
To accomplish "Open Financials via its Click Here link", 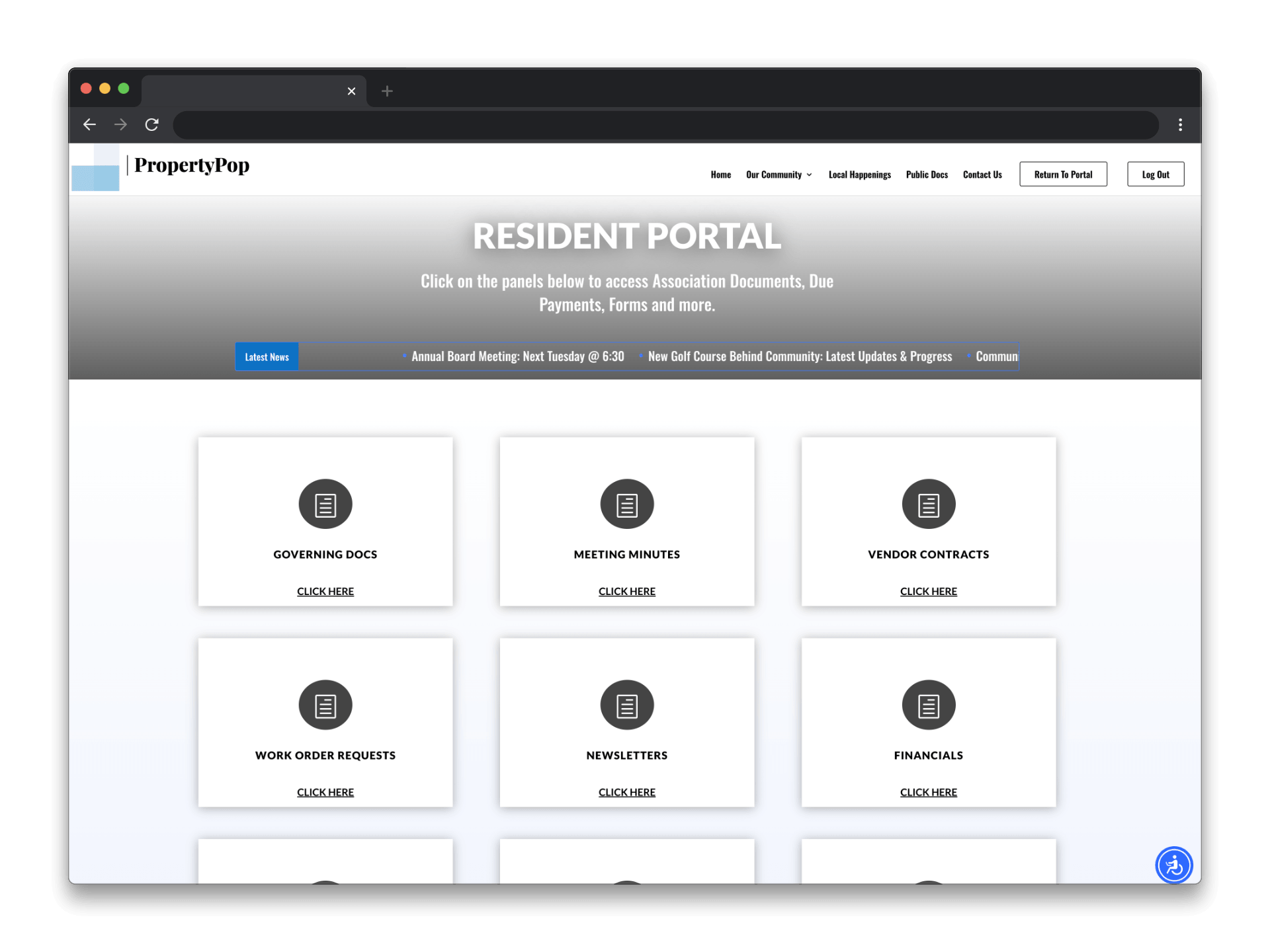I will (x=929, y=792).
